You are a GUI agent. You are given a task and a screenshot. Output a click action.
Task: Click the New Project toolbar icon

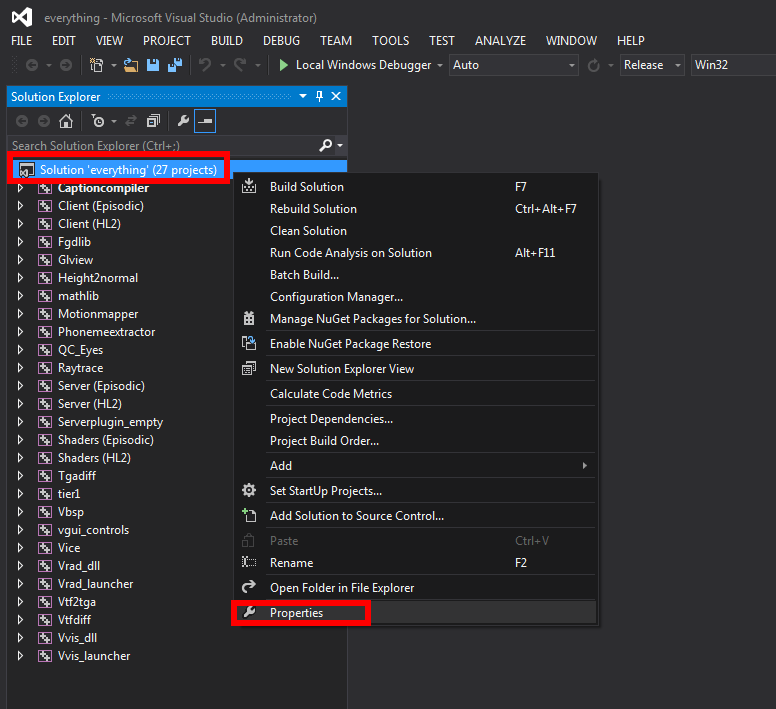pos(96,65)
